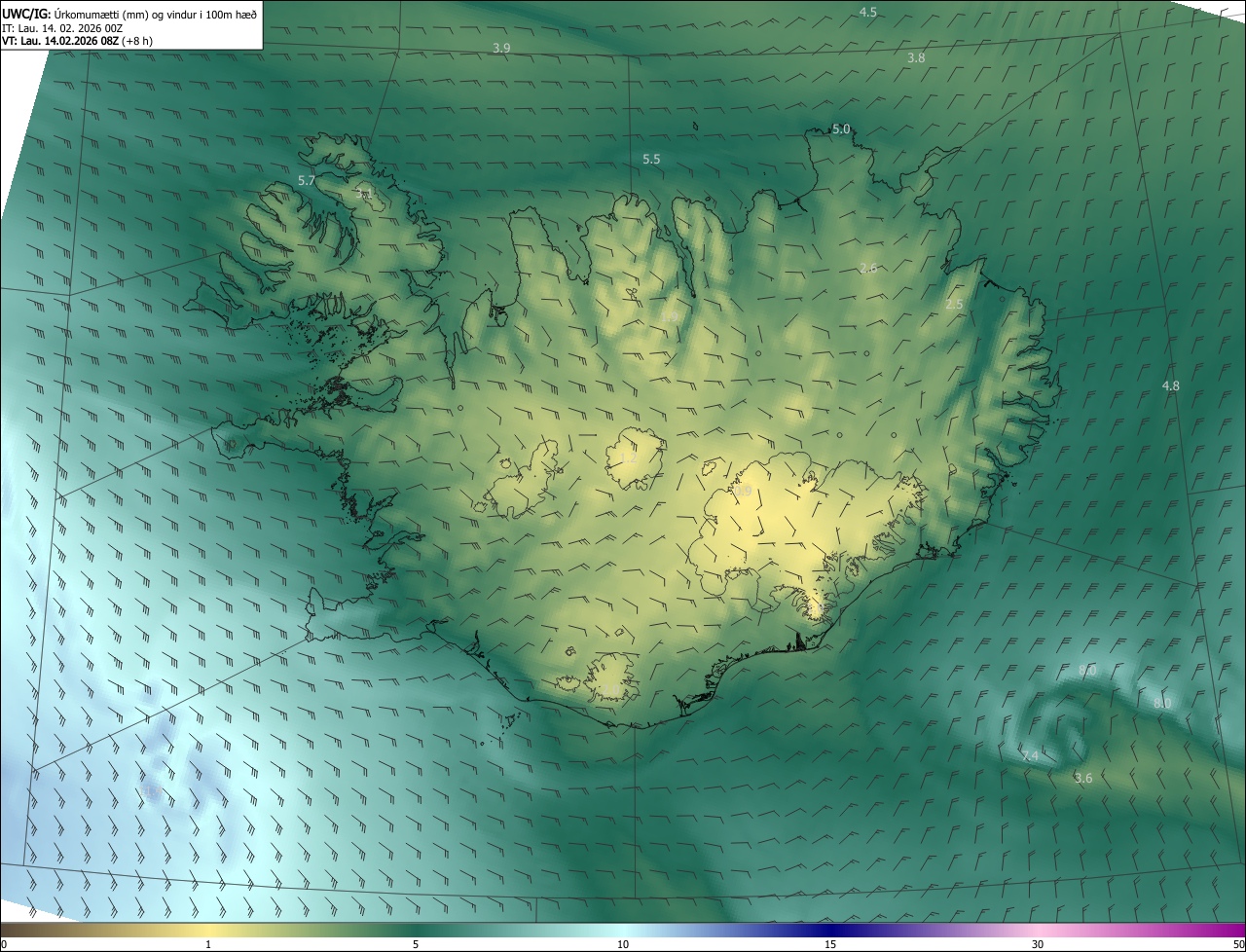1246x952 pixels.
Task: Click the 2.6 value on the map
Action: click(868, 268)
